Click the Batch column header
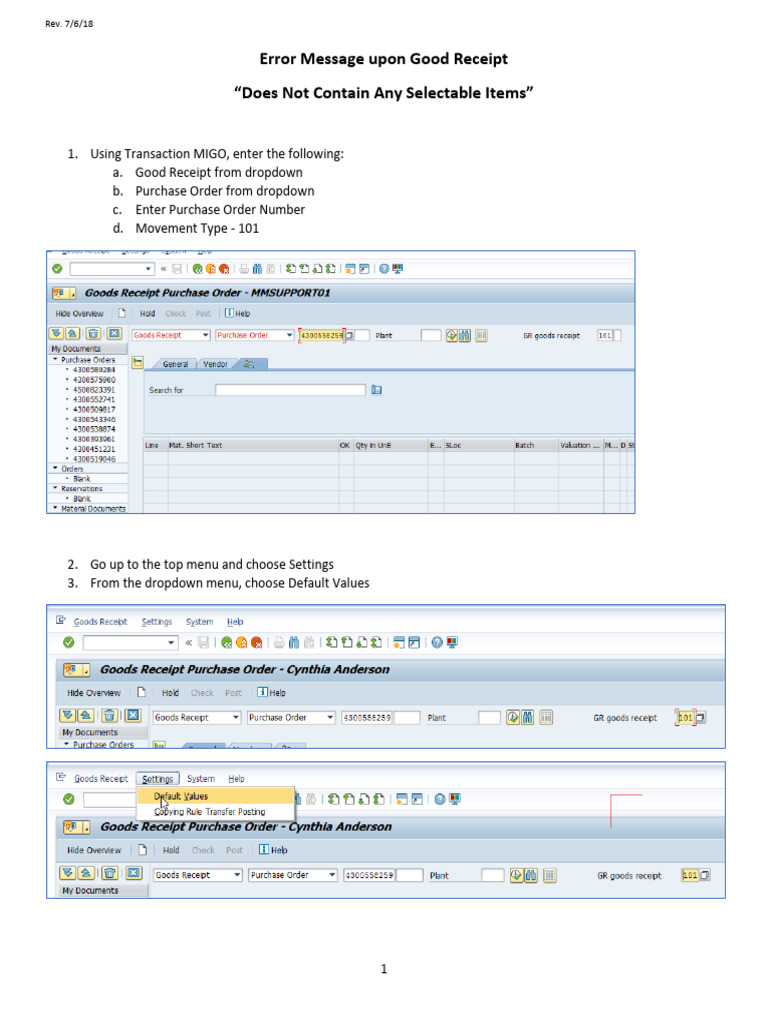Image resolution: width=768 pixels, height=1024 pixels. [536, 445]
